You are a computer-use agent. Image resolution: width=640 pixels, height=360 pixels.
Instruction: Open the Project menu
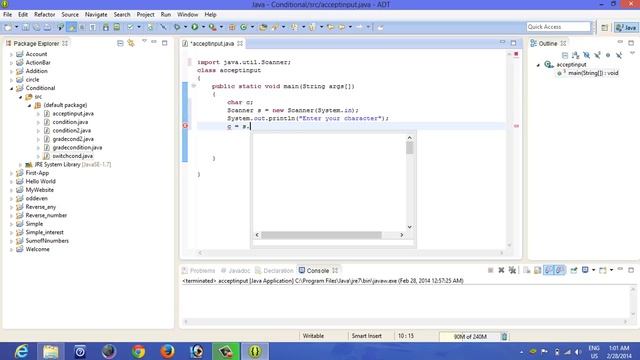pos(145,14)
